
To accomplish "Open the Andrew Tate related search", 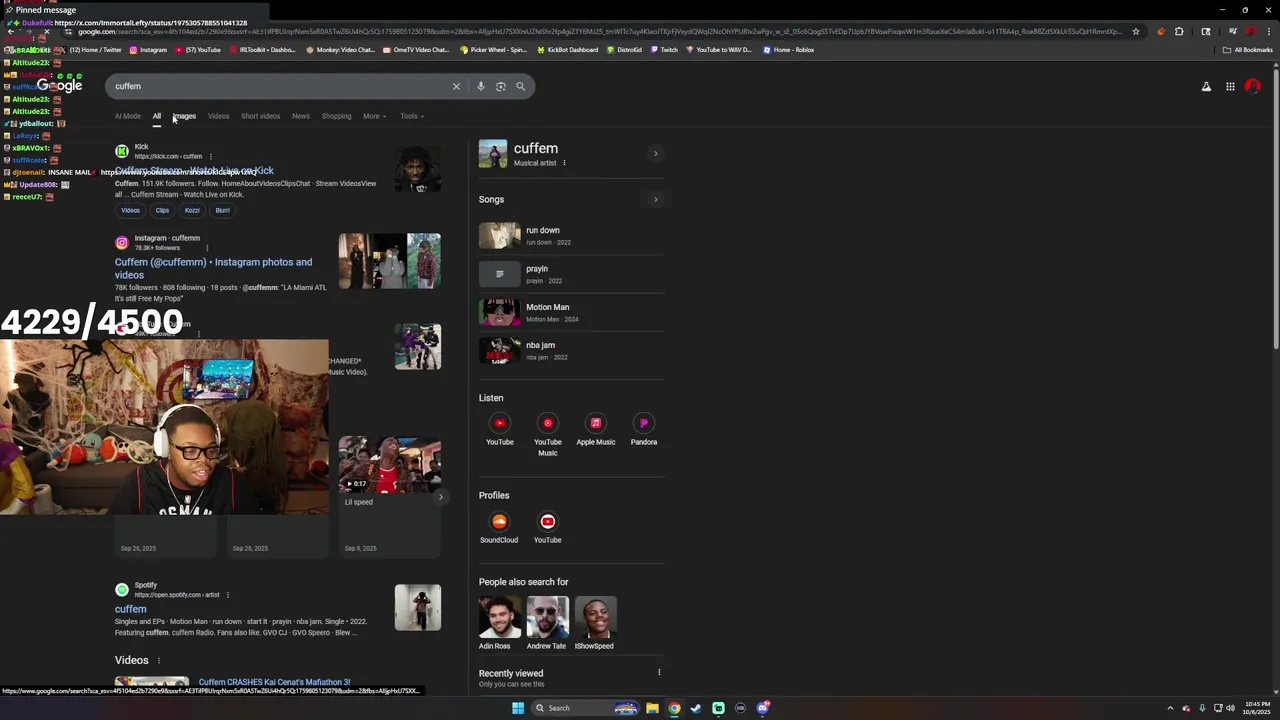I will click(x=547, y=623).
